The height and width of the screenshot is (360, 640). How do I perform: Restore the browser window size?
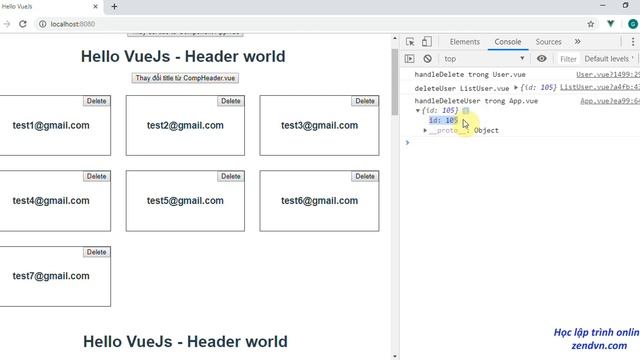coord(625,5)
